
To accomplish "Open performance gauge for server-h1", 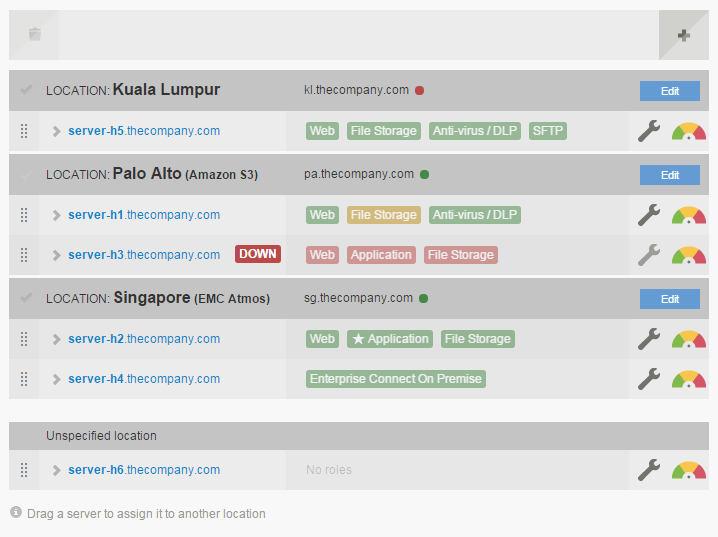I will [x=688, y=215].
